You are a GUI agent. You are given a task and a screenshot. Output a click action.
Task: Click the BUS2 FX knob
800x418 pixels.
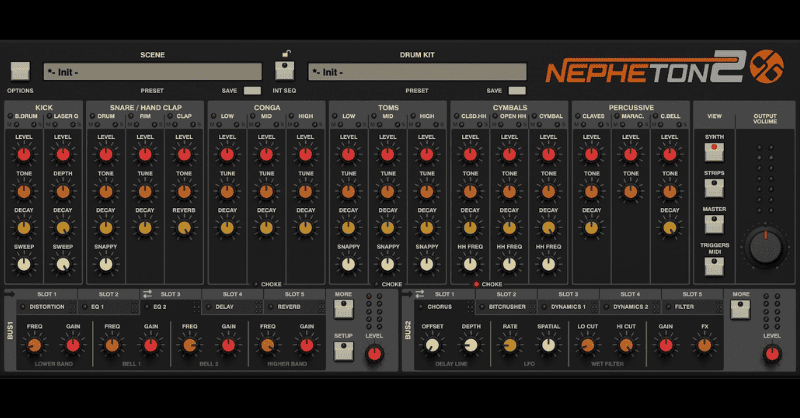(705, 345)
